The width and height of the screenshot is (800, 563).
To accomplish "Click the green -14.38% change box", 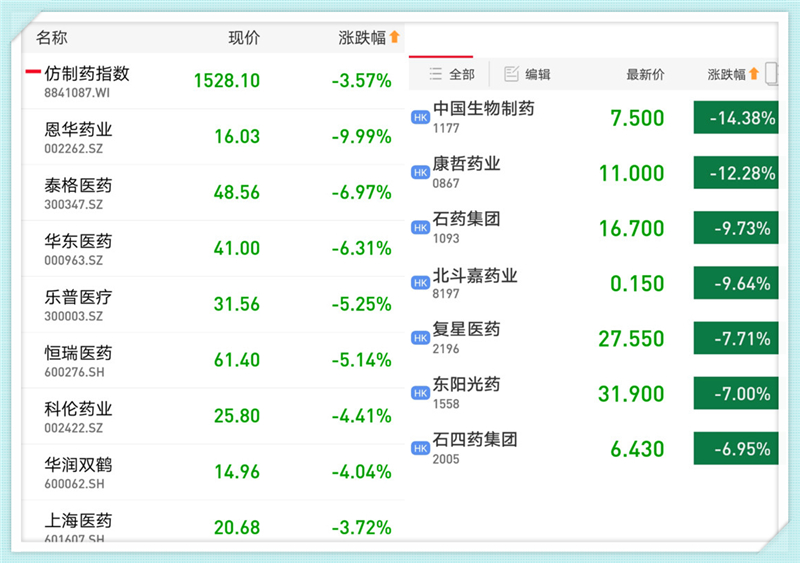I will pos(734,118).
